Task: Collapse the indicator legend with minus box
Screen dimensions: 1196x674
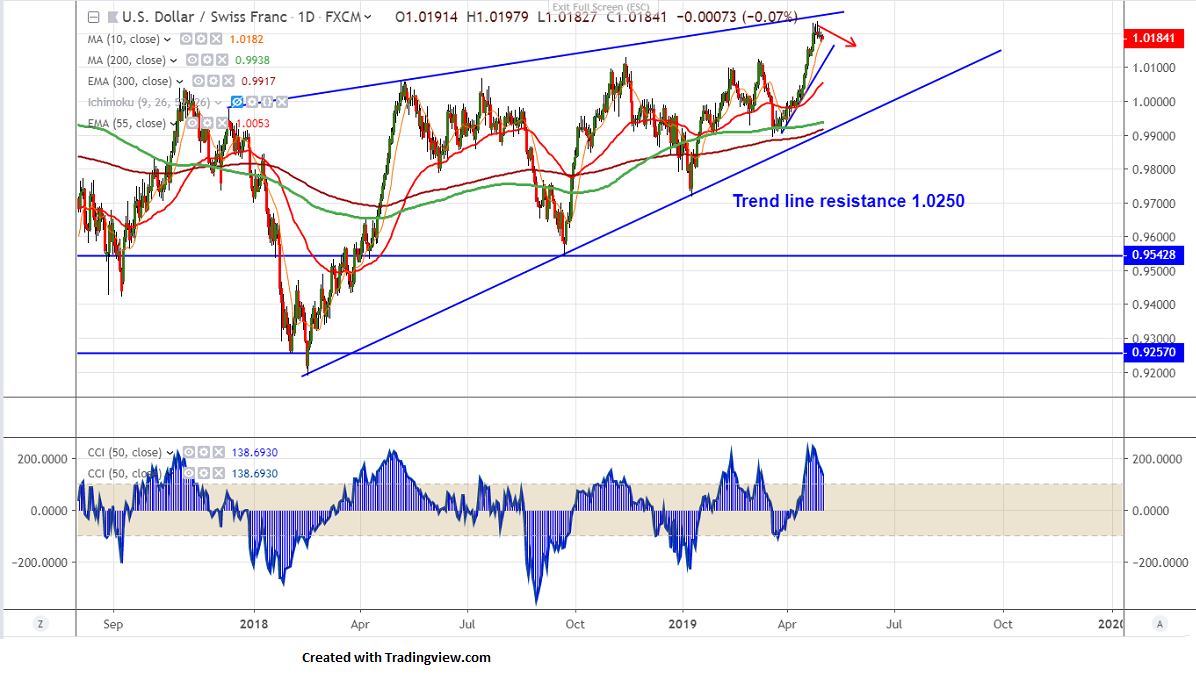Action: pos(93,17)
